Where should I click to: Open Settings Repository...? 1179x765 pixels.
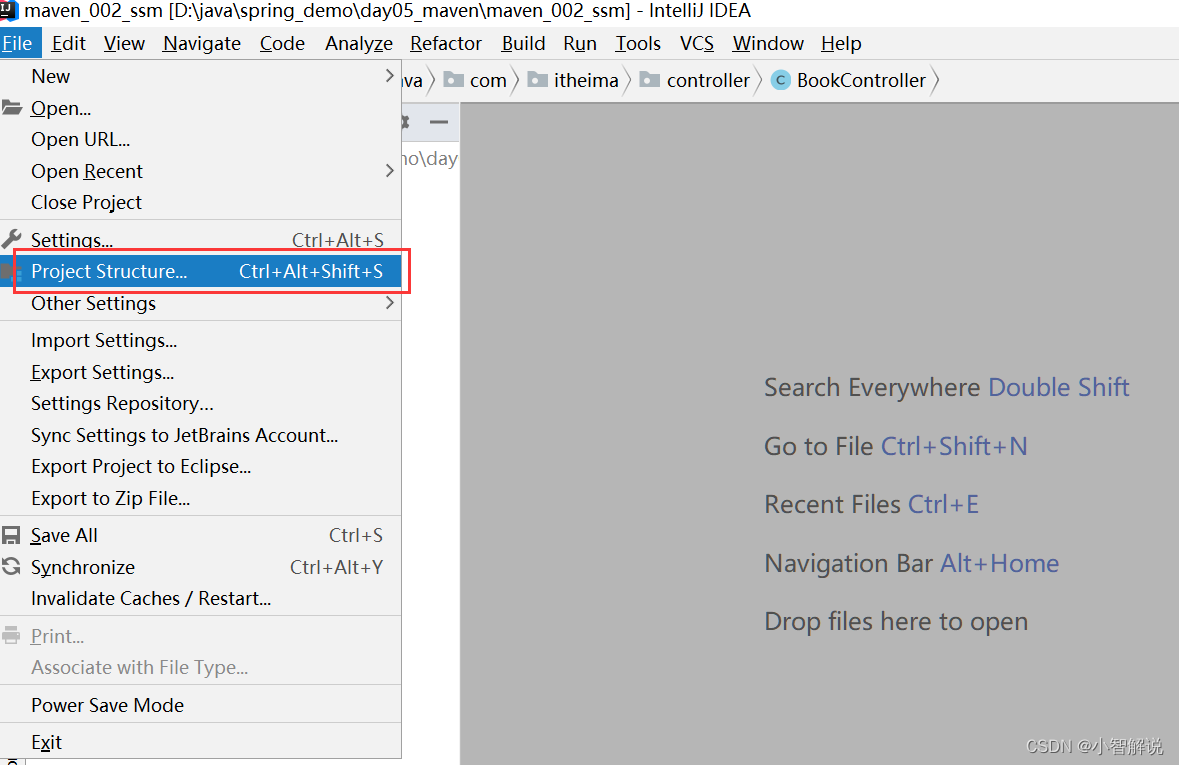[x=201, y=403]
